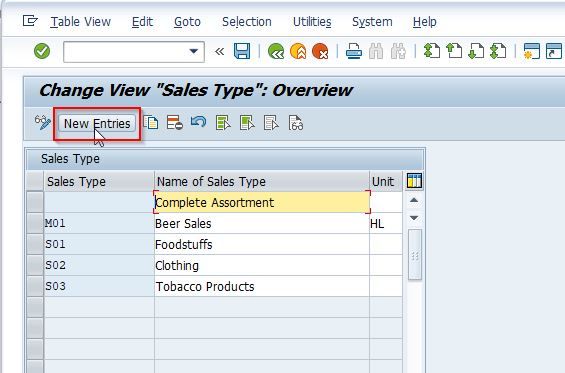Collapse command field with double chevron
This screenshot has width=565, height=373.
pyautogui.click(x=219, y=52)
